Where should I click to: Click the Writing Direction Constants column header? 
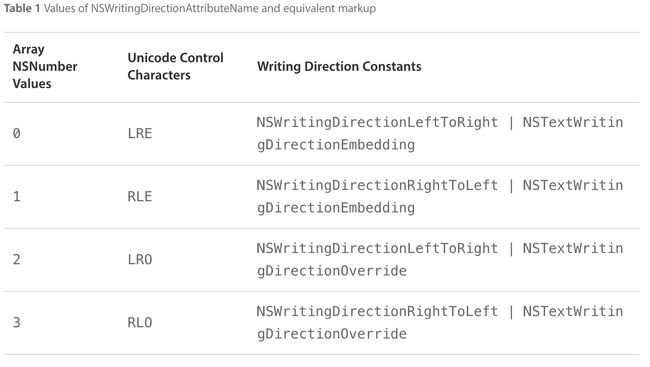click(339, 66)
